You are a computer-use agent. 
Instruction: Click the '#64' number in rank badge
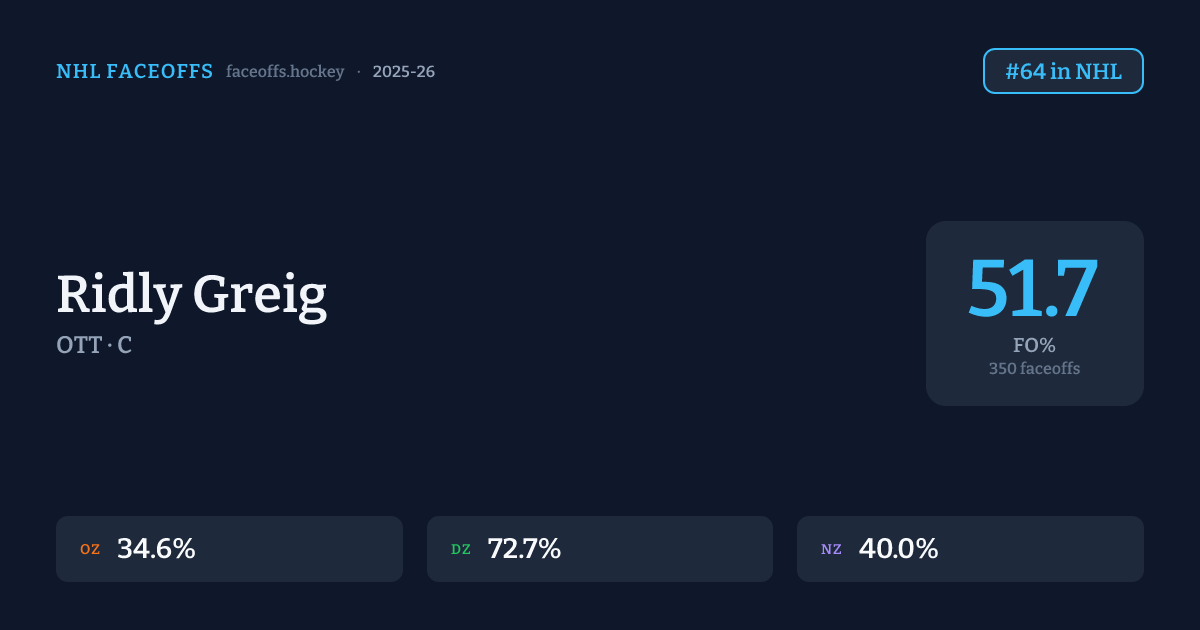(x=1025, y=71)
